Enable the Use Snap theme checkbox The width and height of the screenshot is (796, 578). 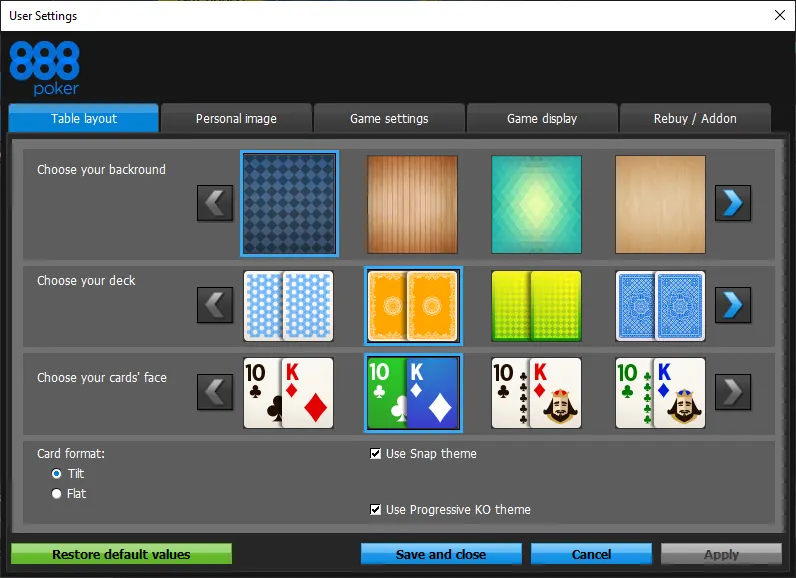[376, 454]
